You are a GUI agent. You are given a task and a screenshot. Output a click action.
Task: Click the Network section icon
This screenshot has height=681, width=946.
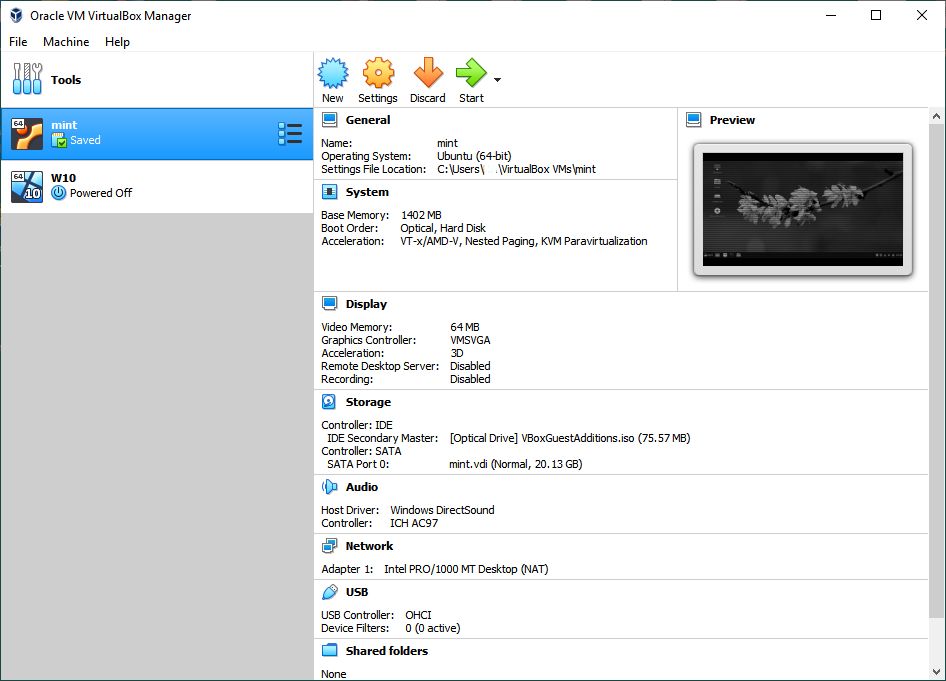(329, 546)
